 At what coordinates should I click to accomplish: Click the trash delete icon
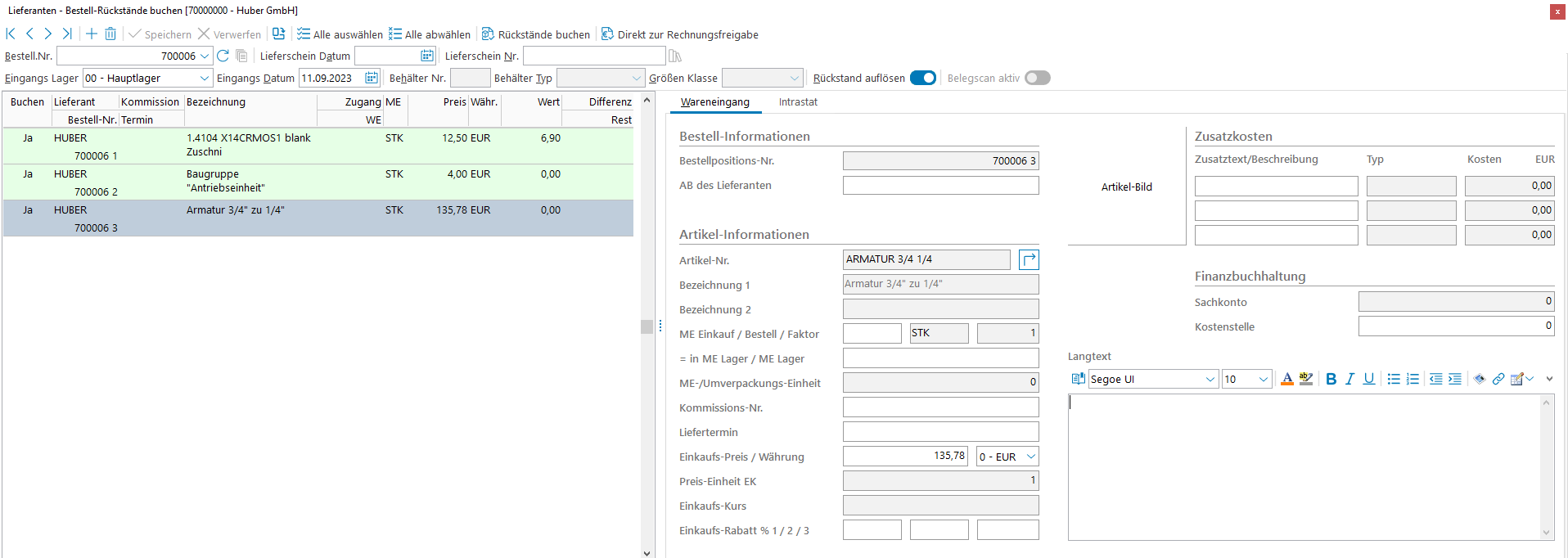110,34
